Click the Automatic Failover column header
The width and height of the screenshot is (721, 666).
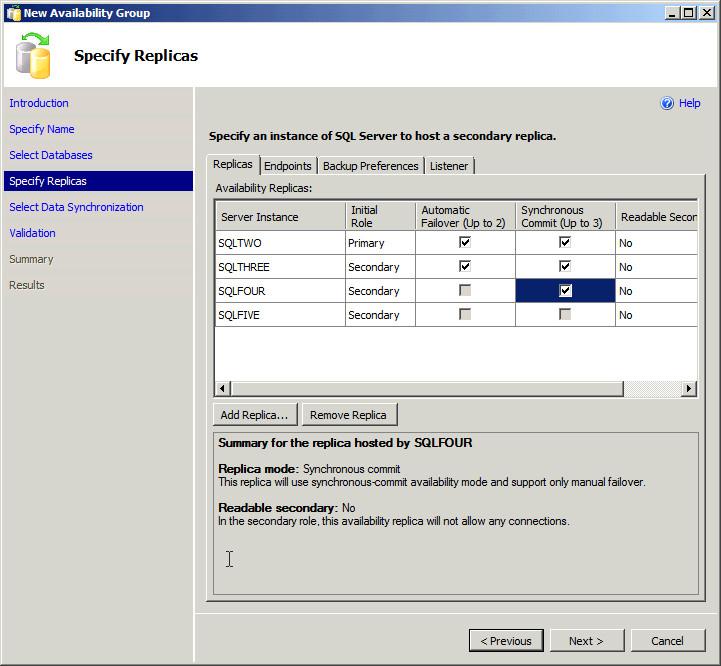[465, 216]
